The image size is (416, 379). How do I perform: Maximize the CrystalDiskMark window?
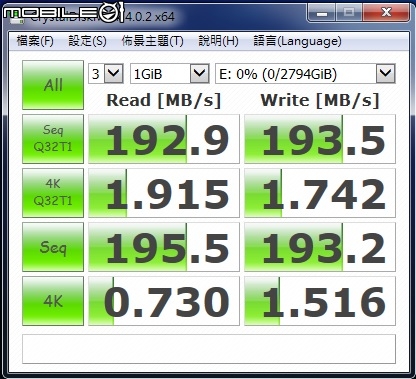pos(349,13)
